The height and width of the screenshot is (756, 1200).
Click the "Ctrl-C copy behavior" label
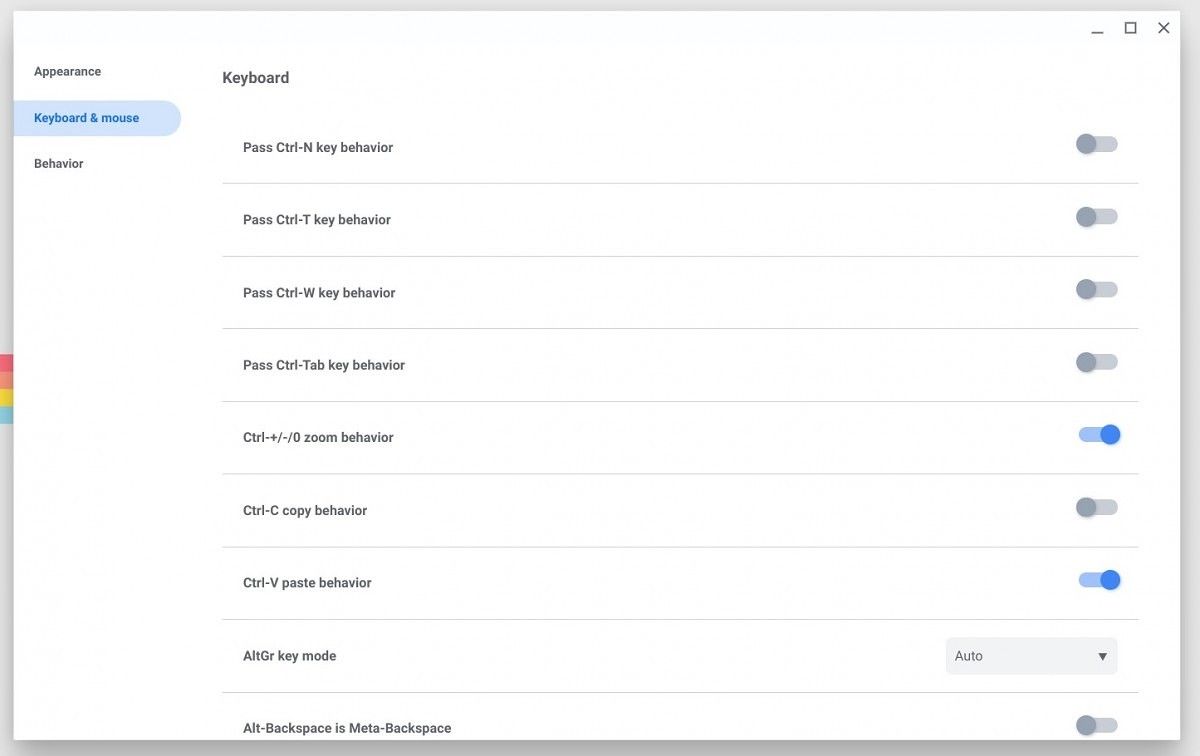305,511
